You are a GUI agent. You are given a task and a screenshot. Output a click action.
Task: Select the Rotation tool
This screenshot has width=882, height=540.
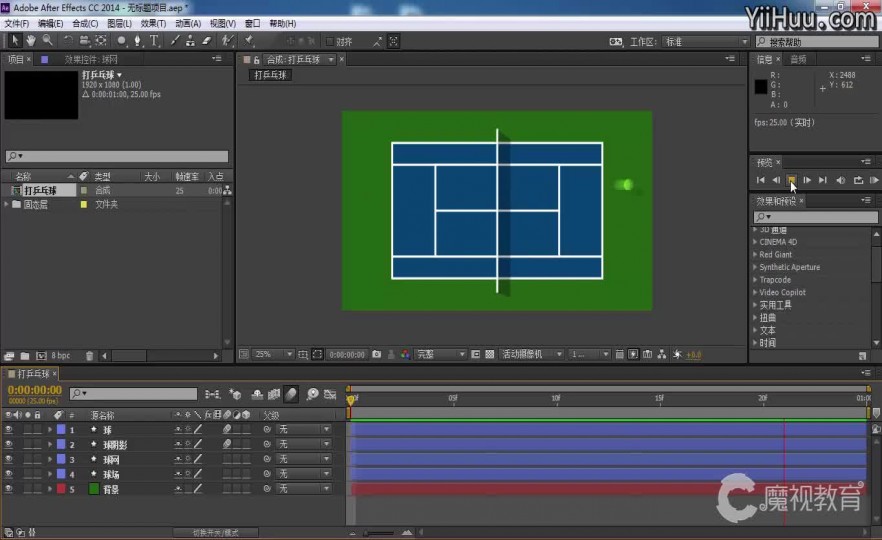68,40
